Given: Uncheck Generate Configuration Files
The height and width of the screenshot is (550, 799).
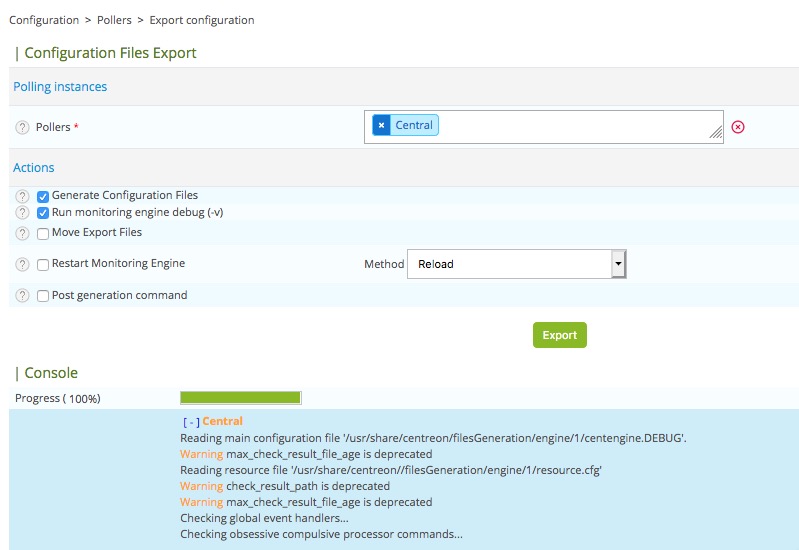Looking at the screenshot, I should (x=43, y=197).
